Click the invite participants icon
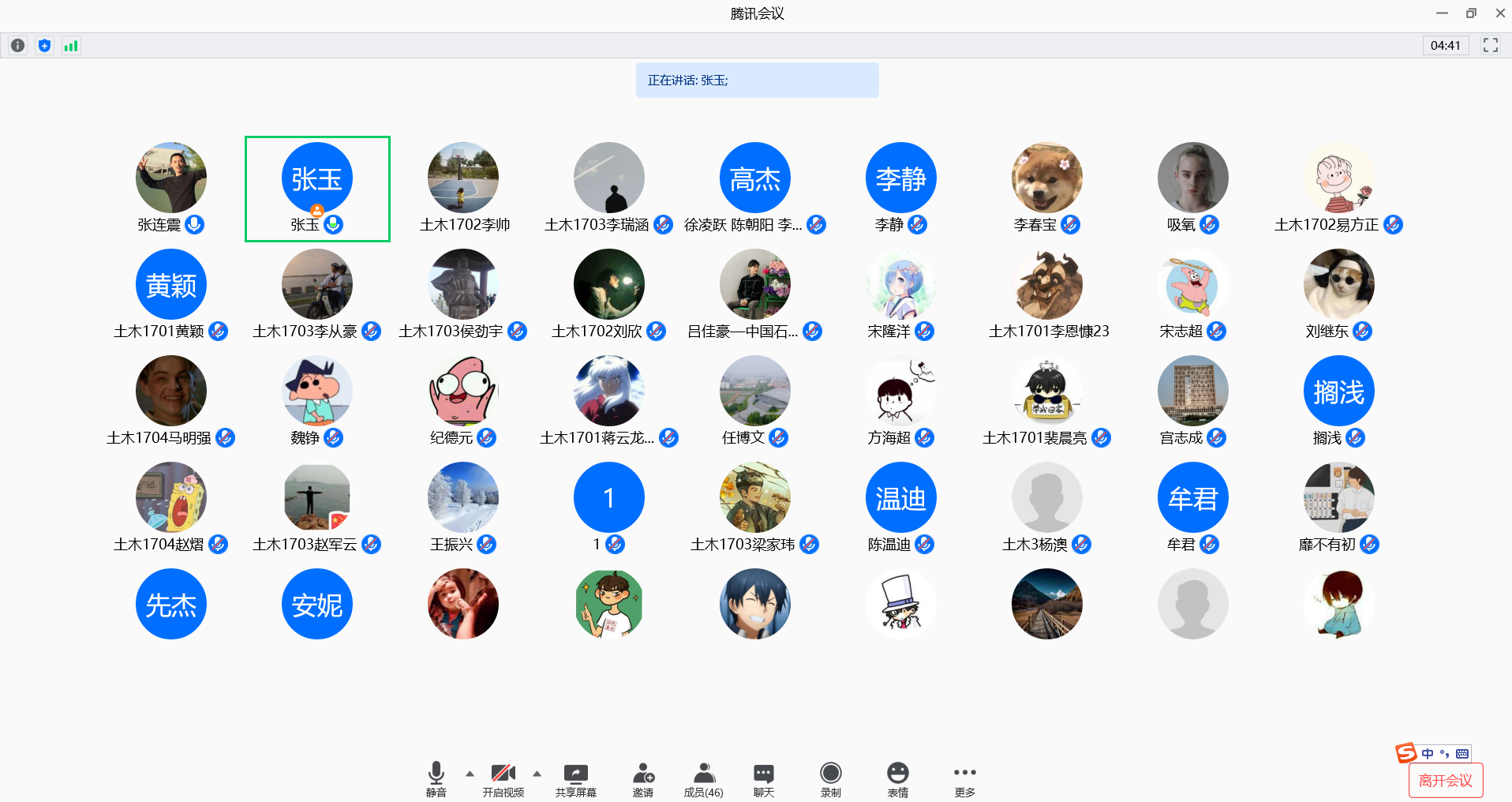Image resolution: width=1512 pixels, height=802 pixels. pyautogui.click(x=643, y=778)
